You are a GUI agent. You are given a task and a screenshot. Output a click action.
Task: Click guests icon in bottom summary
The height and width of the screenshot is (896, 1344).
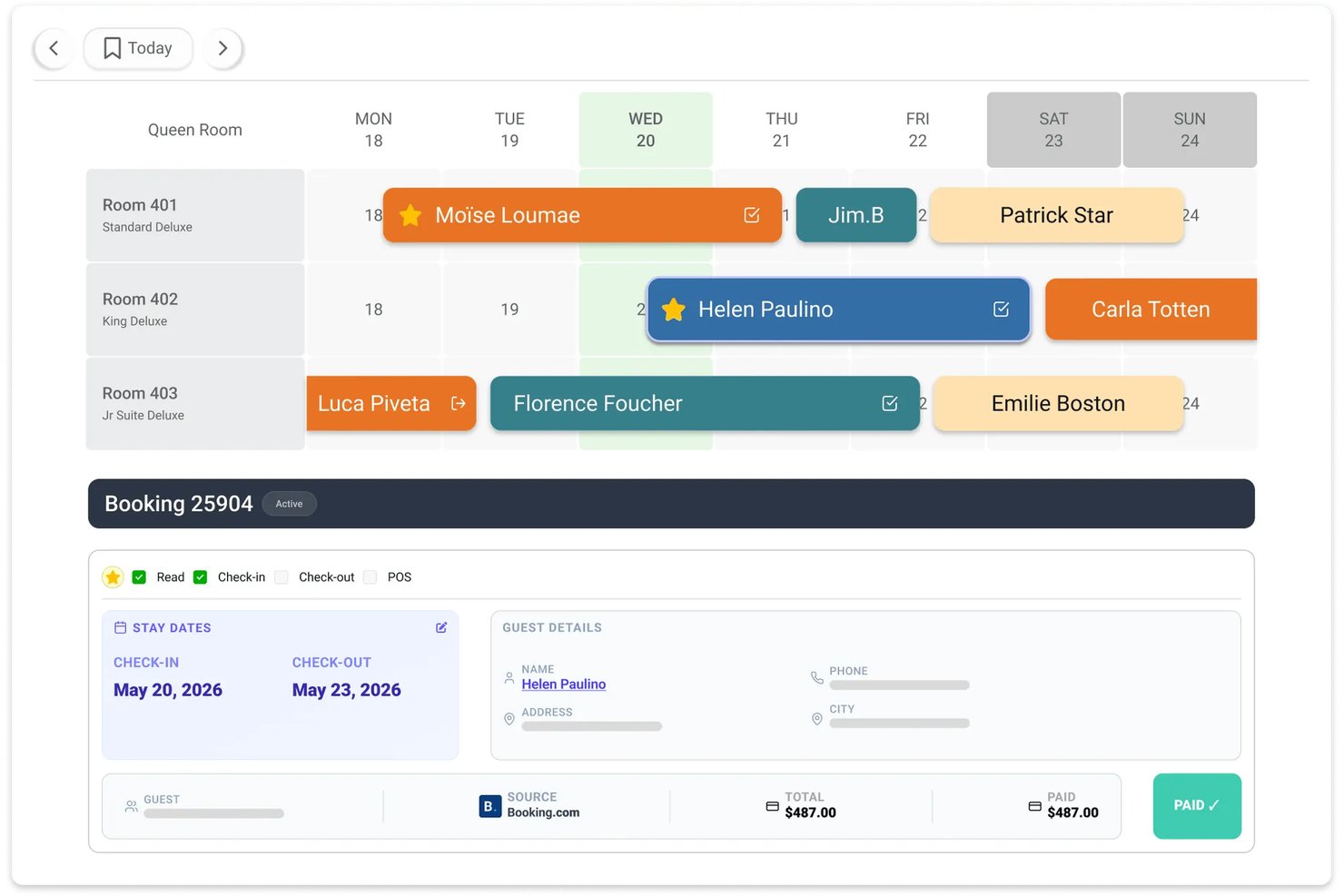132,806
